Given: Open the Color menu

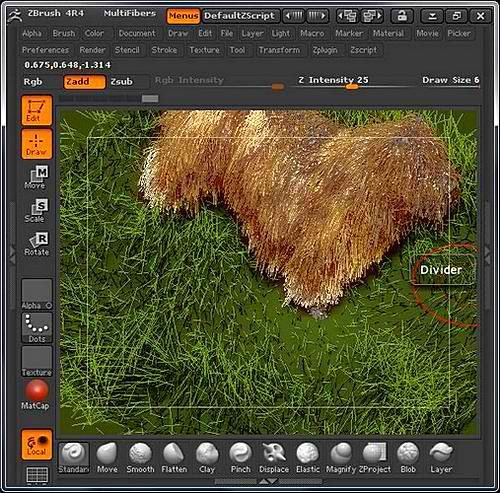Looking at the screenshot, I should coord(94,33).
